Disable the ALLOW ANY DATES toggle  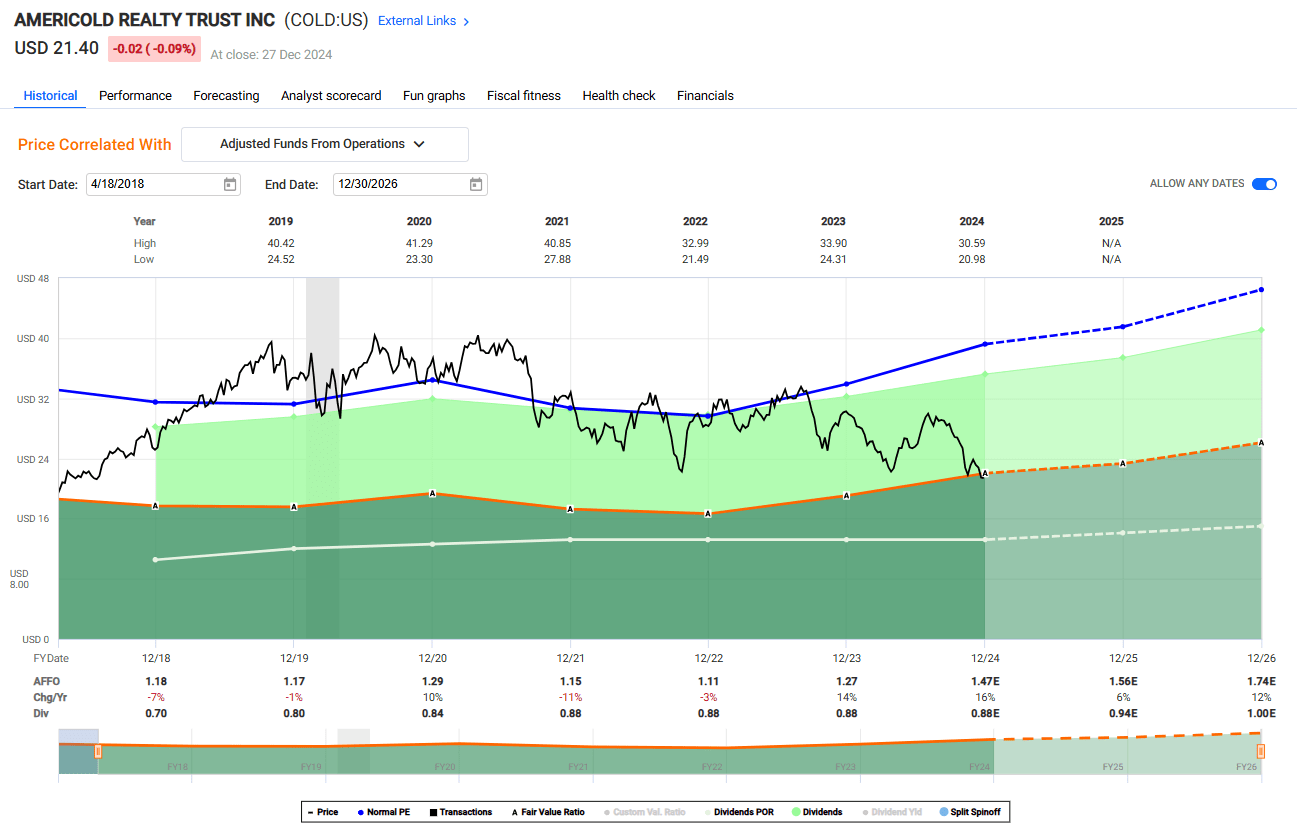1264,184
